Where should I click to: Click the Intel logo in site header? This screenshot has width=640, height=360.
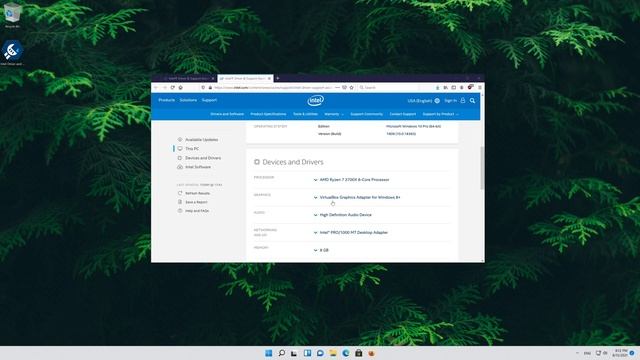316,100
